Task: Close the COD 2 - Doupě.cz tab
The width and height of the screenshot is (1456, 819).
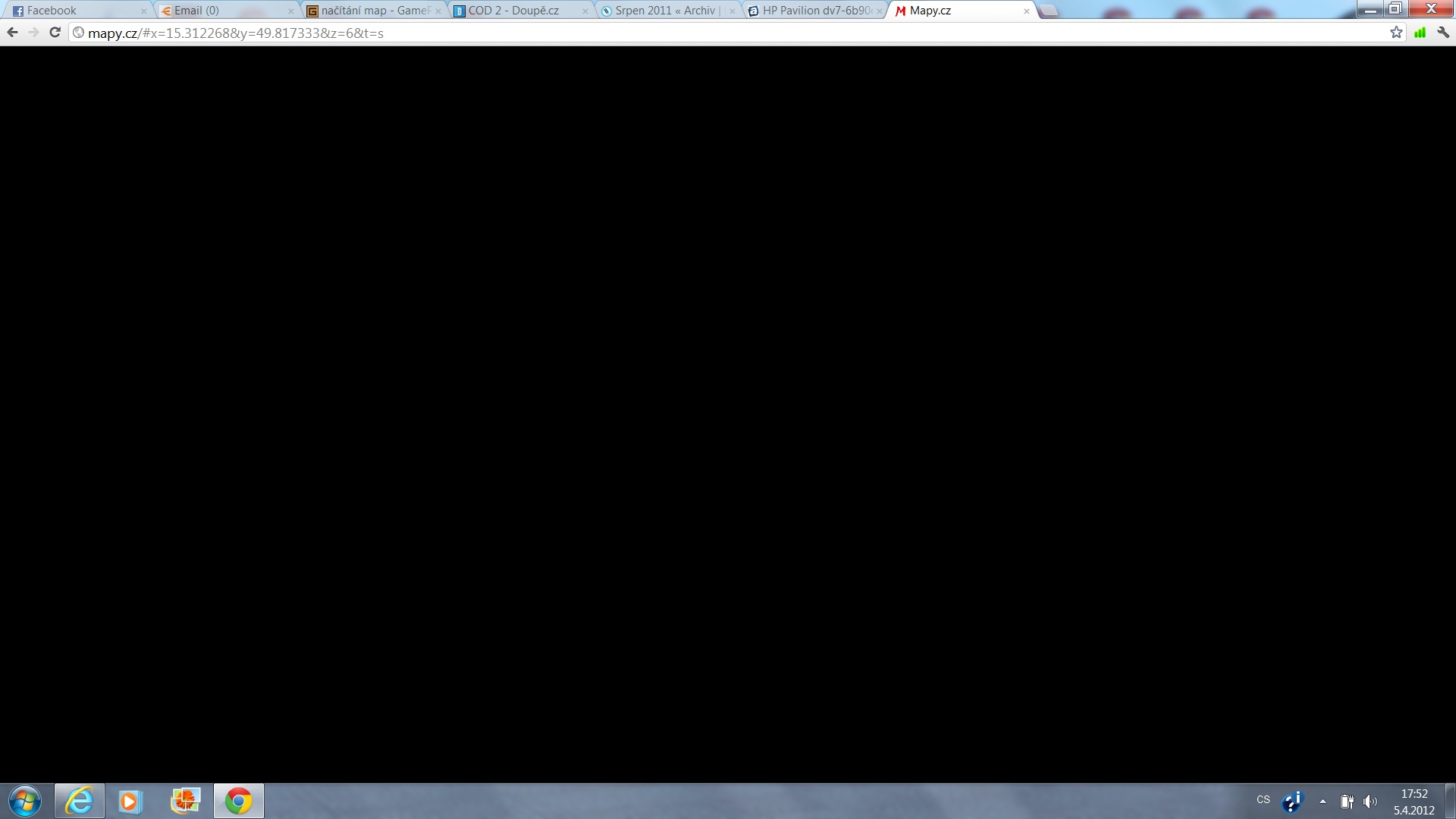Action: [x=585, y=11]
